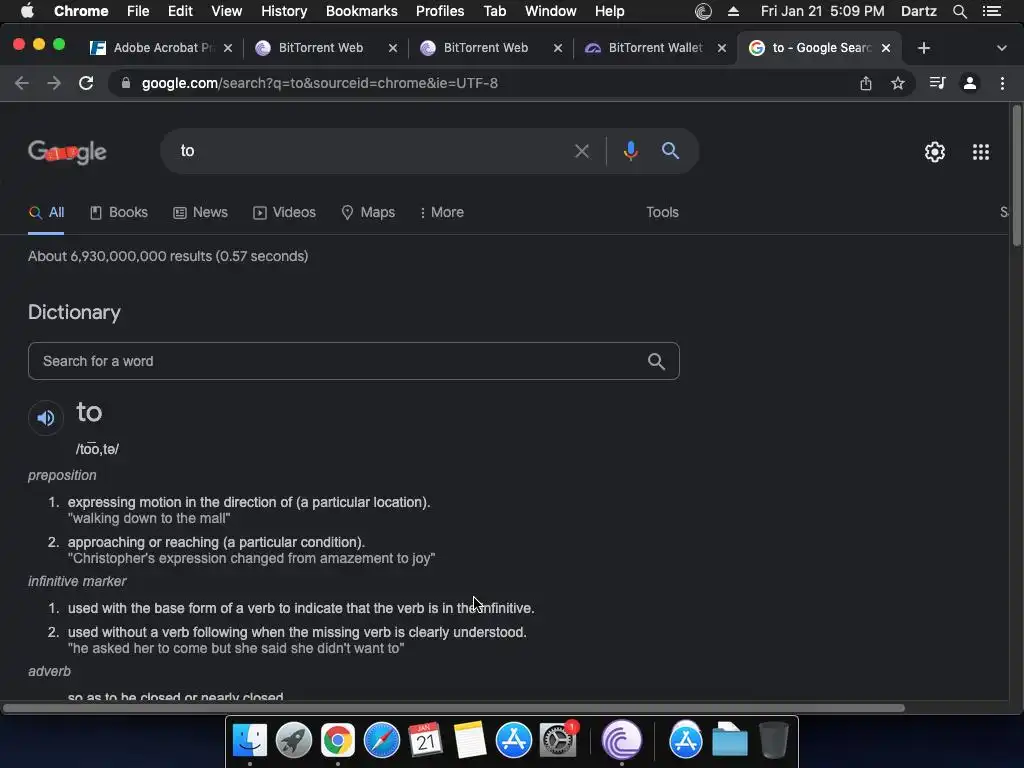
Task: Close the BitTorrent Wallet tab
Action: 722,48
